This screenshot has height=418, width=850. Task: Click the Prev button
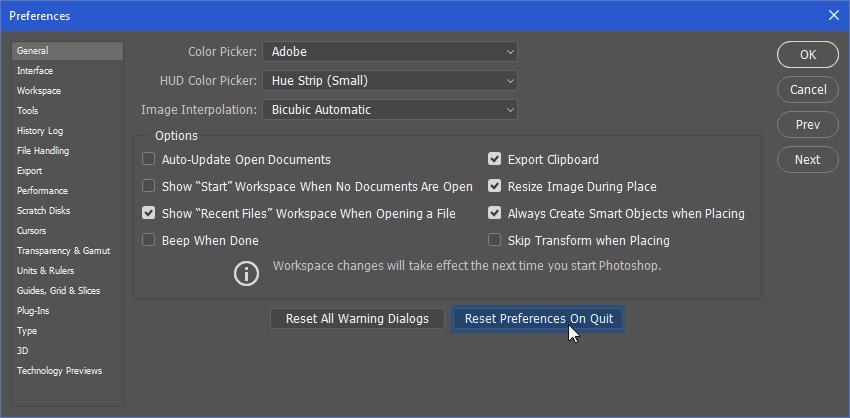pyautogui.click(x=808, y=125)
